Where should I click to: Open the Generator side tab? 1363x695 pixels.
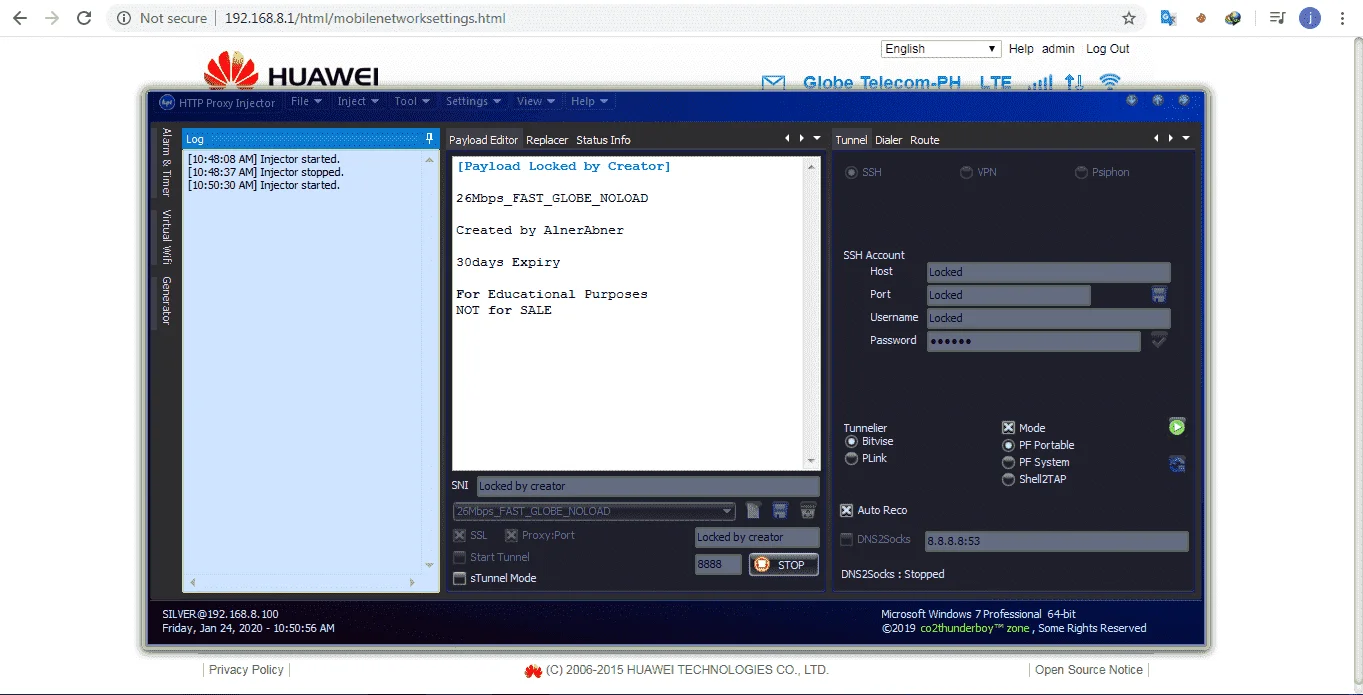[x=167, y=300]
